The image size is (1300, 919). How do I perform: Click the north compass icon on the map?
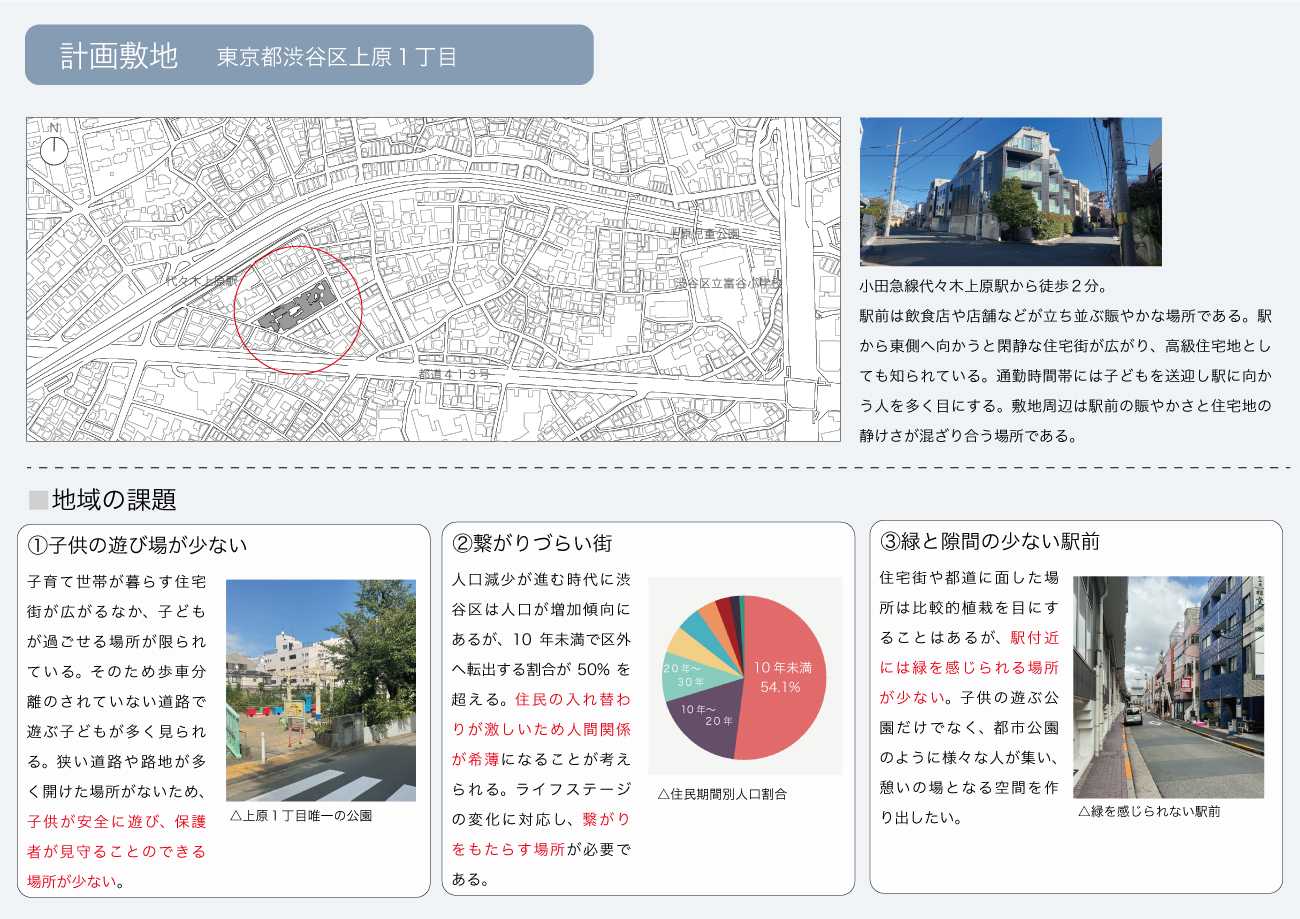tap(54, 148)
